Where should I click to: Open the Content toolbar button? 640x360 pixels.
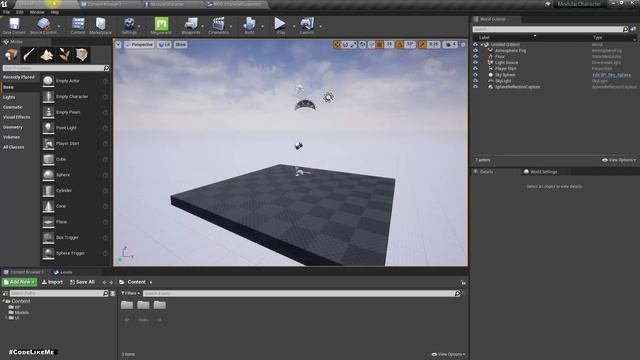click(x=78, y=25)
